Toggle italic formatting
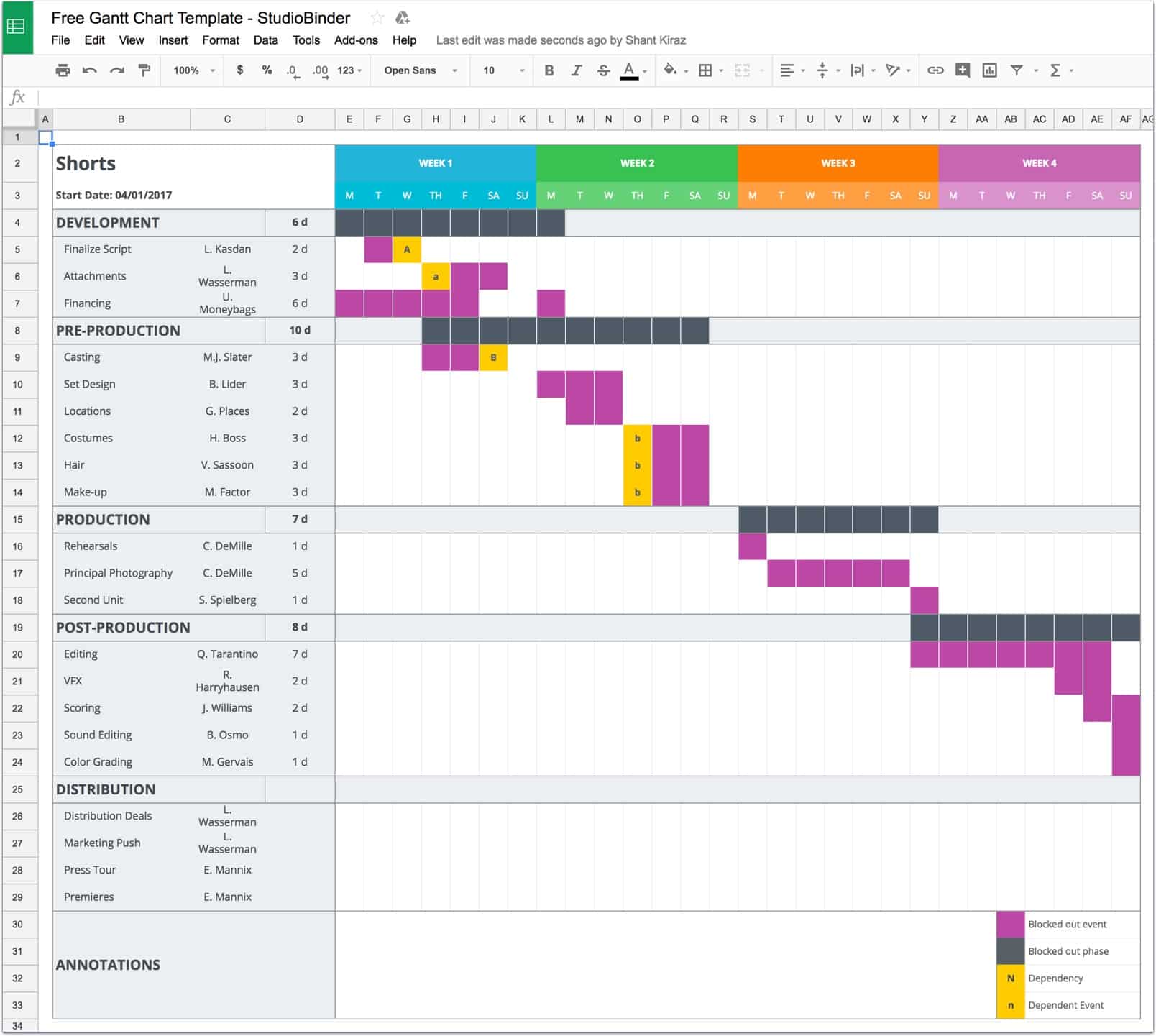Screen dimensions: 1156x1036 coord(574,70)
